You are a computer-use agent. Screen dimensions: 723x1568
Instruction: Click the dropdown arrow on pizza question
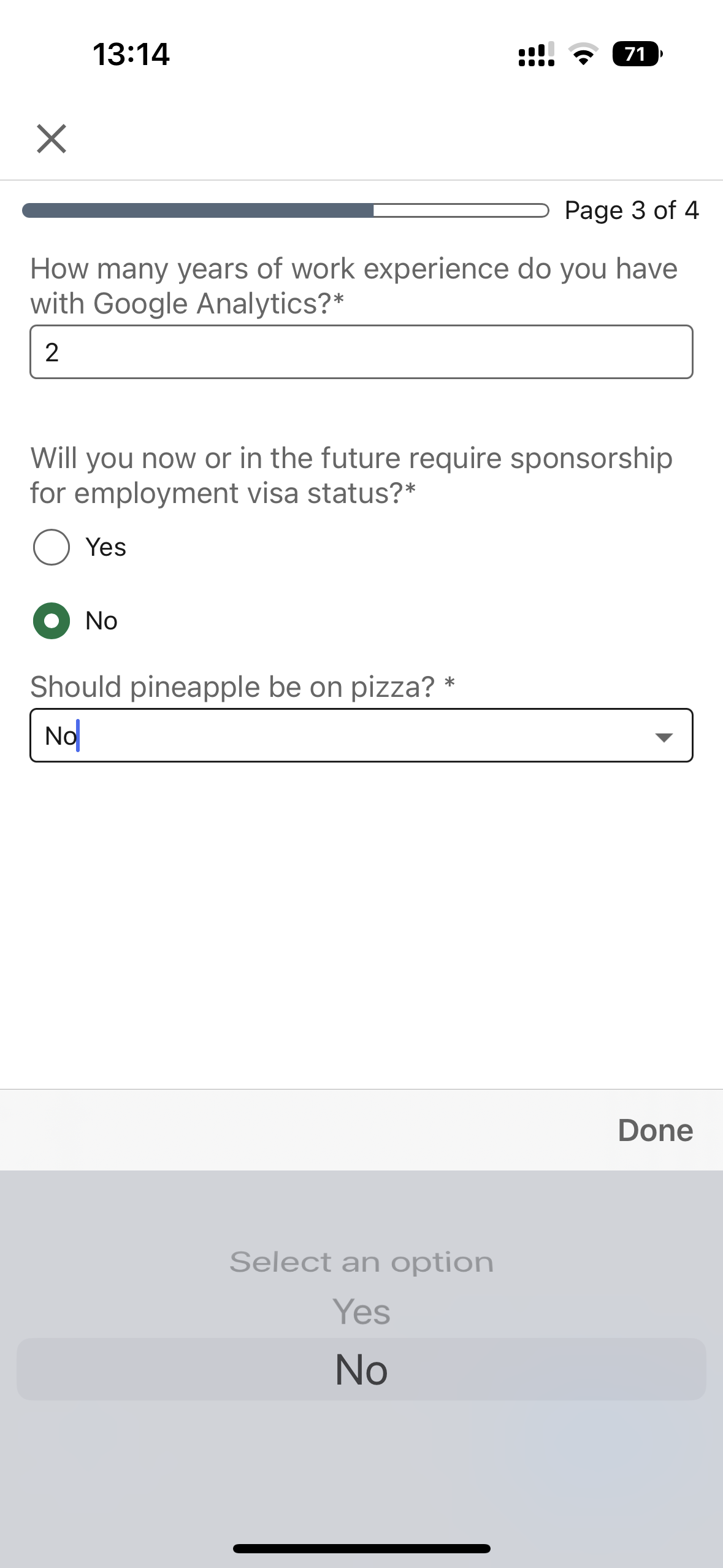tap(664, 736)
